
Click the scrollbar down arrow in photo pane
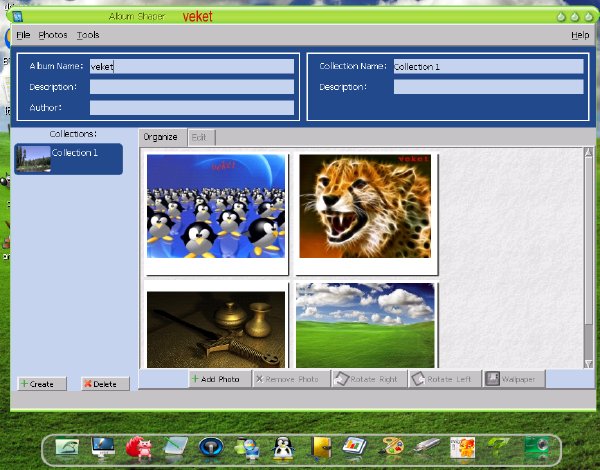(589, 364)
